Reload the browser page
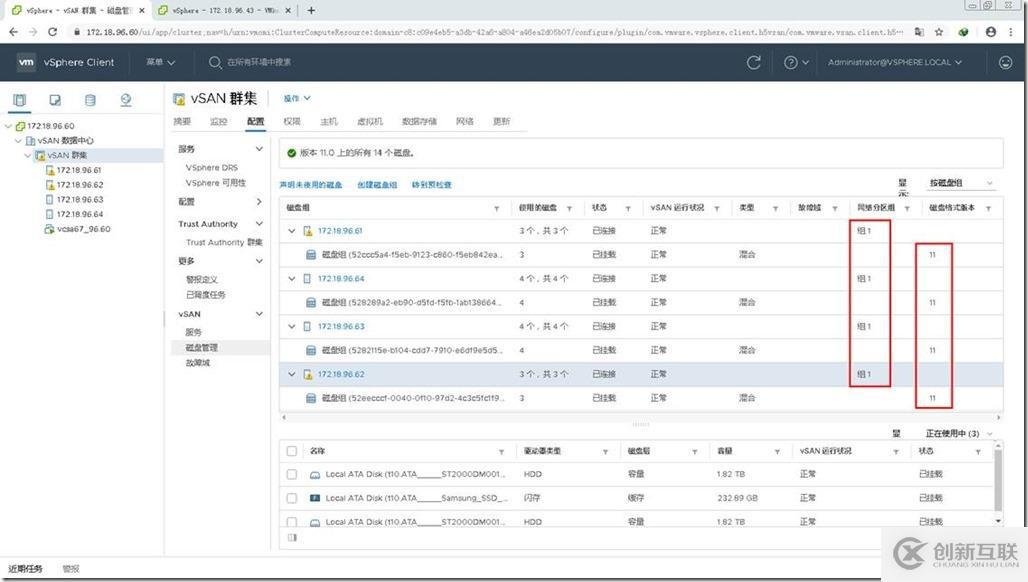1028x582 pixels. point(52,31)
